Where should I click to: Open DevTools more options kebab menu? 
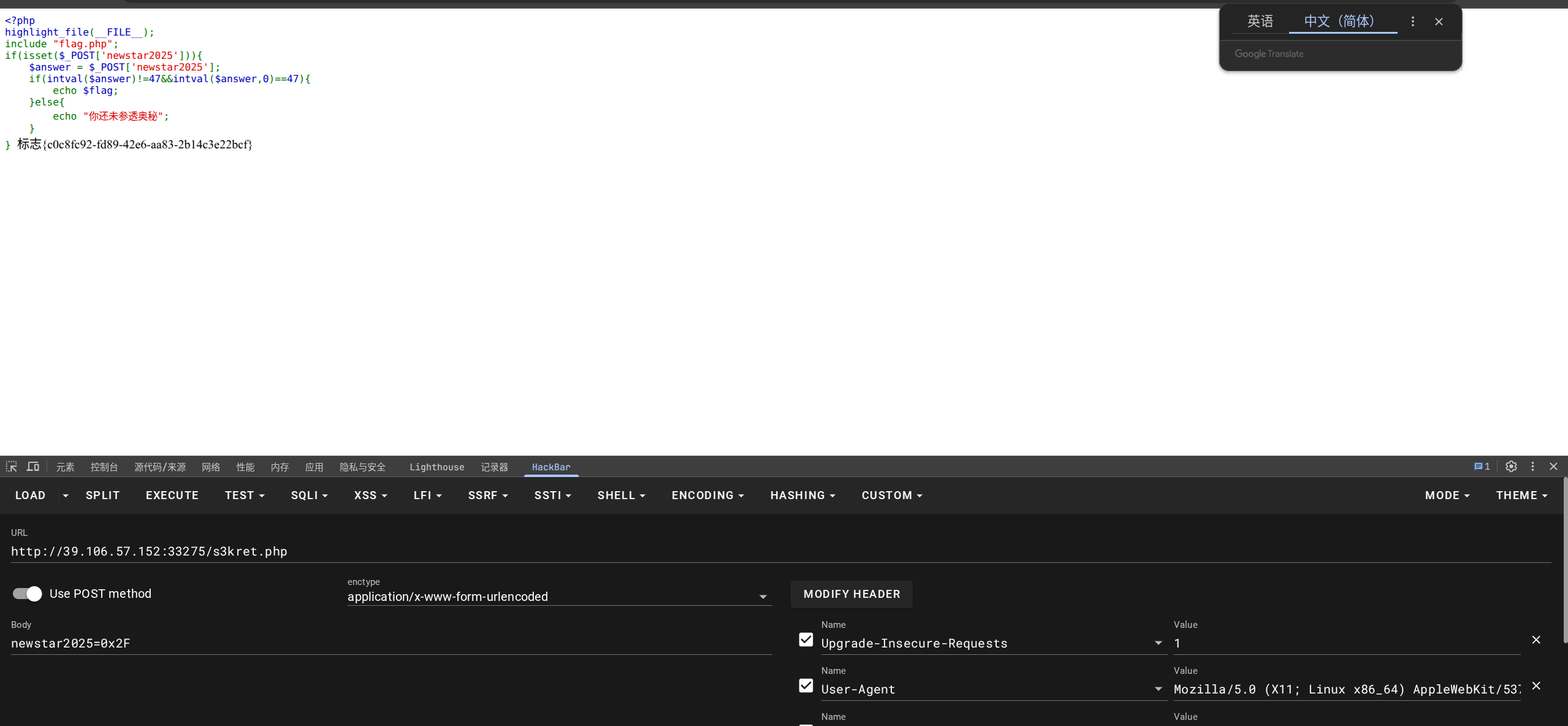1532,467
